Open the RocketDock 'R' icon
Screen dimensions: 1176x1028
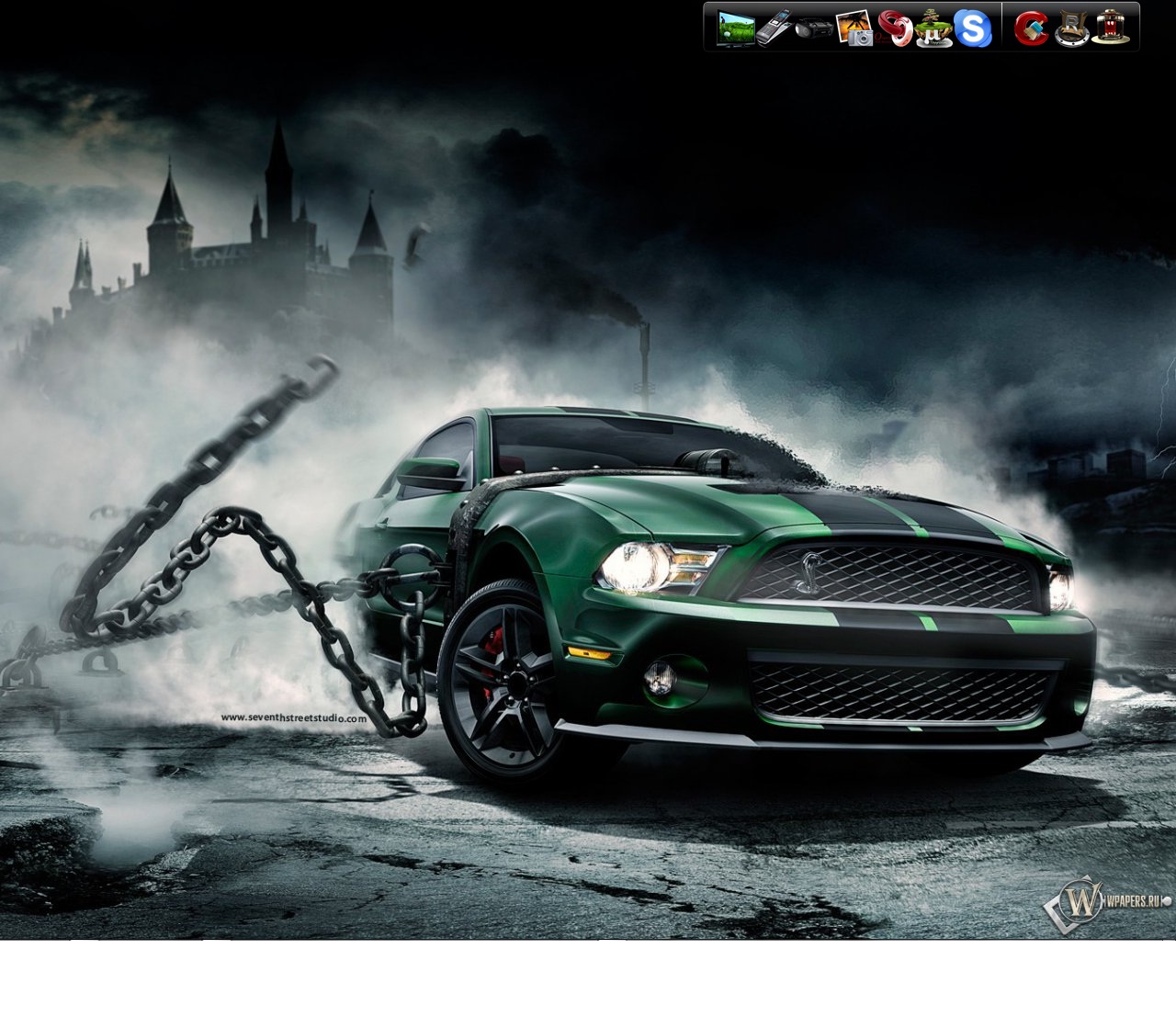1071,28
